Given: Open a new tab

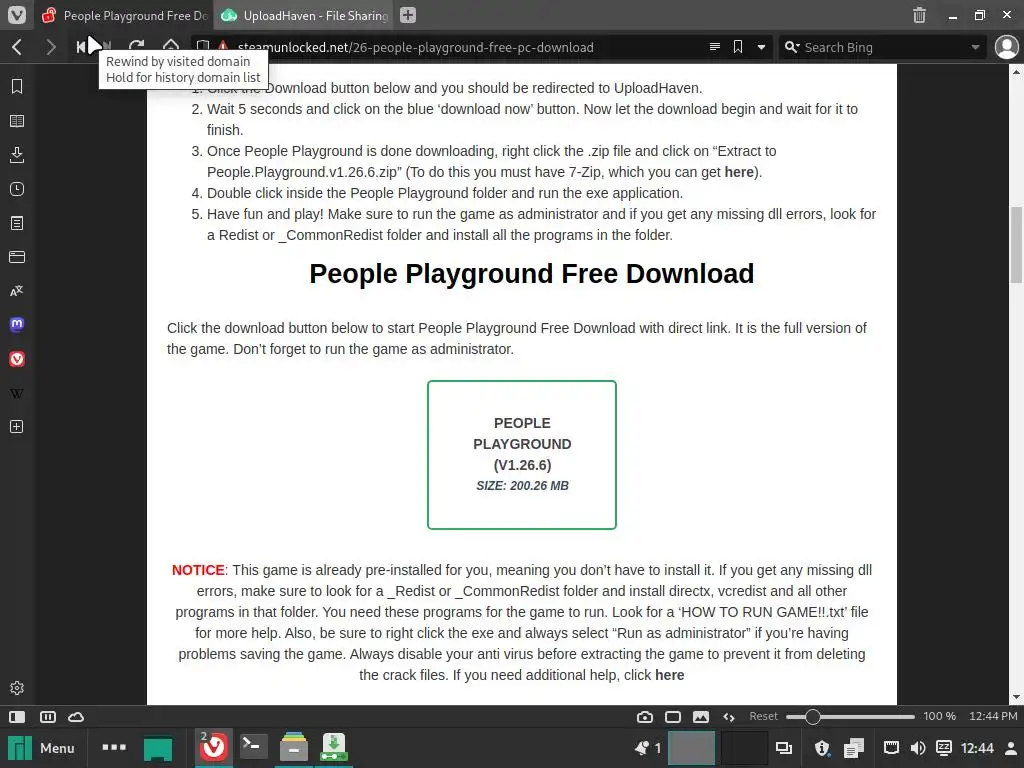Looking at the screenshot, I should (x=408, y=15).
